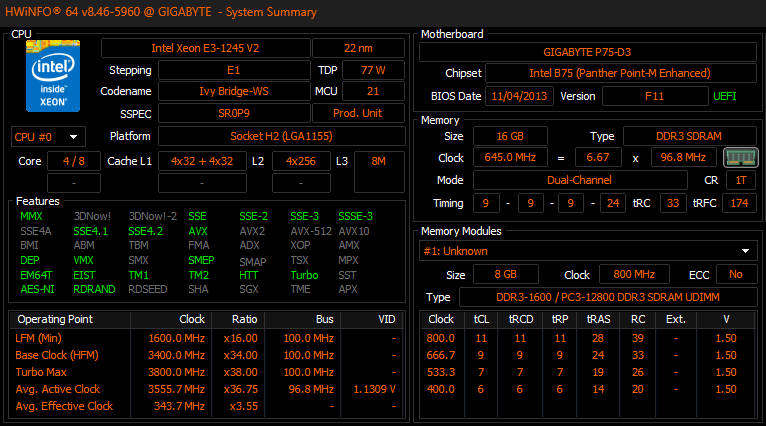Click the L2 cache value 4x256
Screen dimensions: 766x426
pyautogui.click(x=301, y=161)
